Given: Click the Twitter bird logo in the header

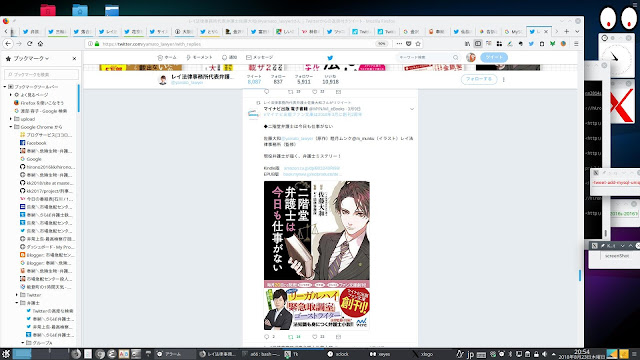Looking at the screenshot, I should [330, 58].
